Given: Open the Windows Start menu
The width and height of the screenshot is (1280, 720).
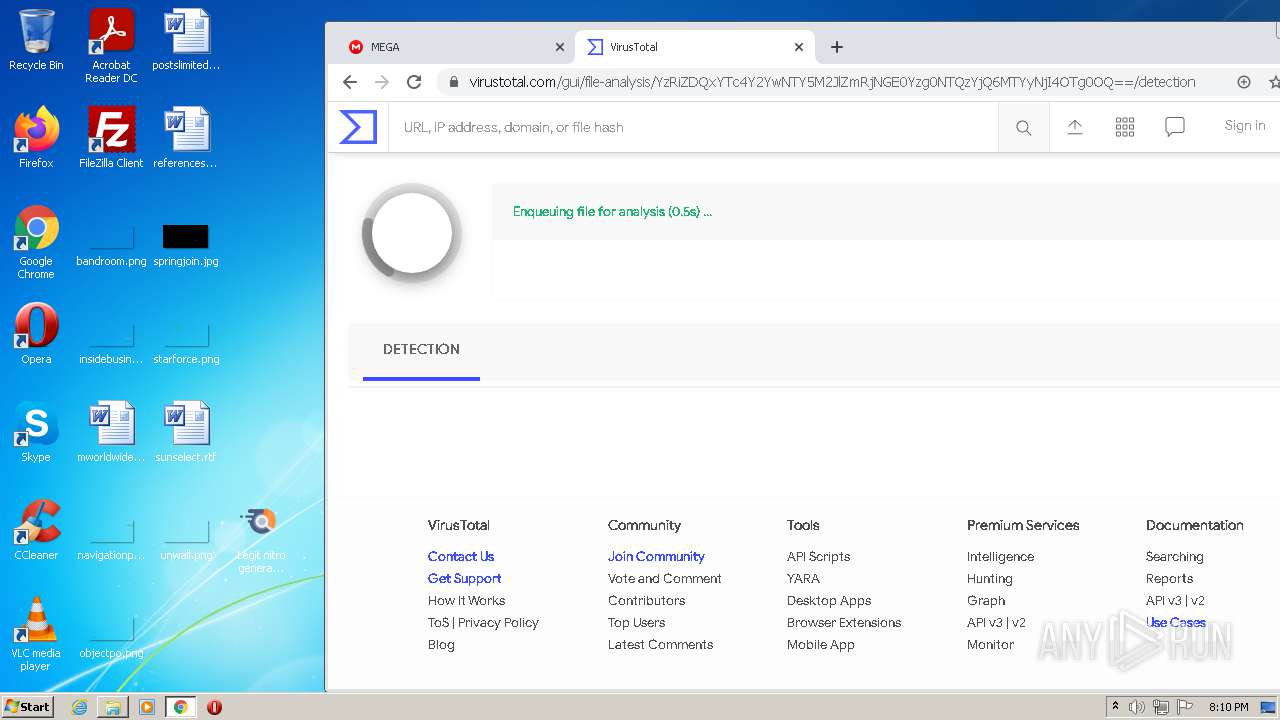Looking at the screenshot, I should [28, 706].
